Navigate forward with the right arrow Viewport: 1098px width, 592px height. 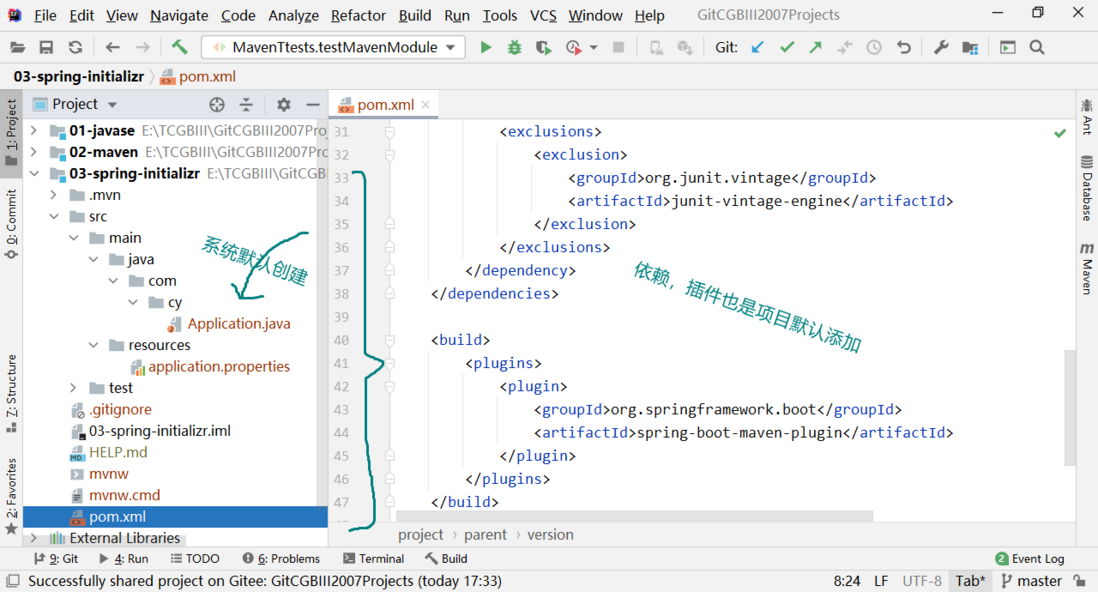pyautogui.click(x=142, y=48)
